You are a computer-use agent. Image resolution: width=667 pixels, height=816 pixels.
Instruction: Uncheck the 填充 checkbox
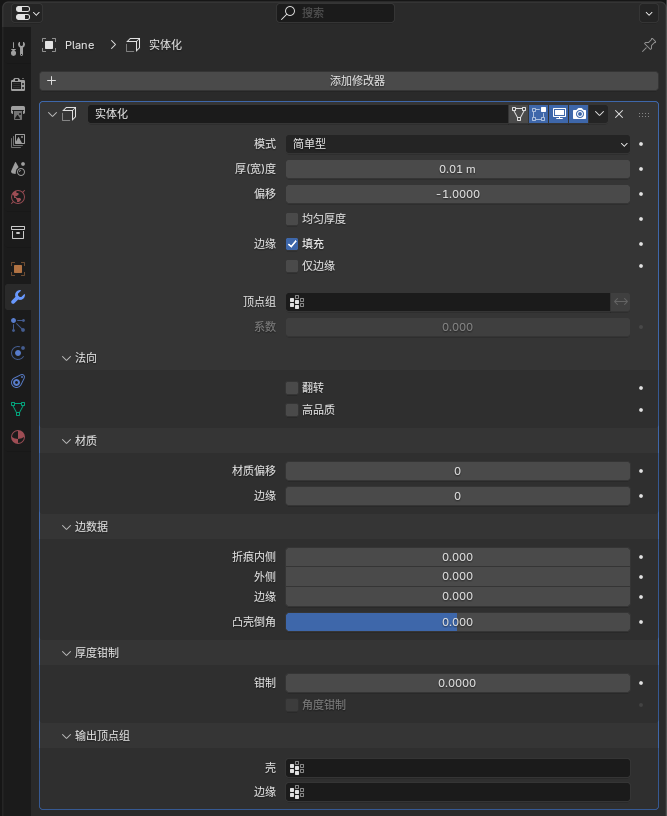(x=292, y=244)
